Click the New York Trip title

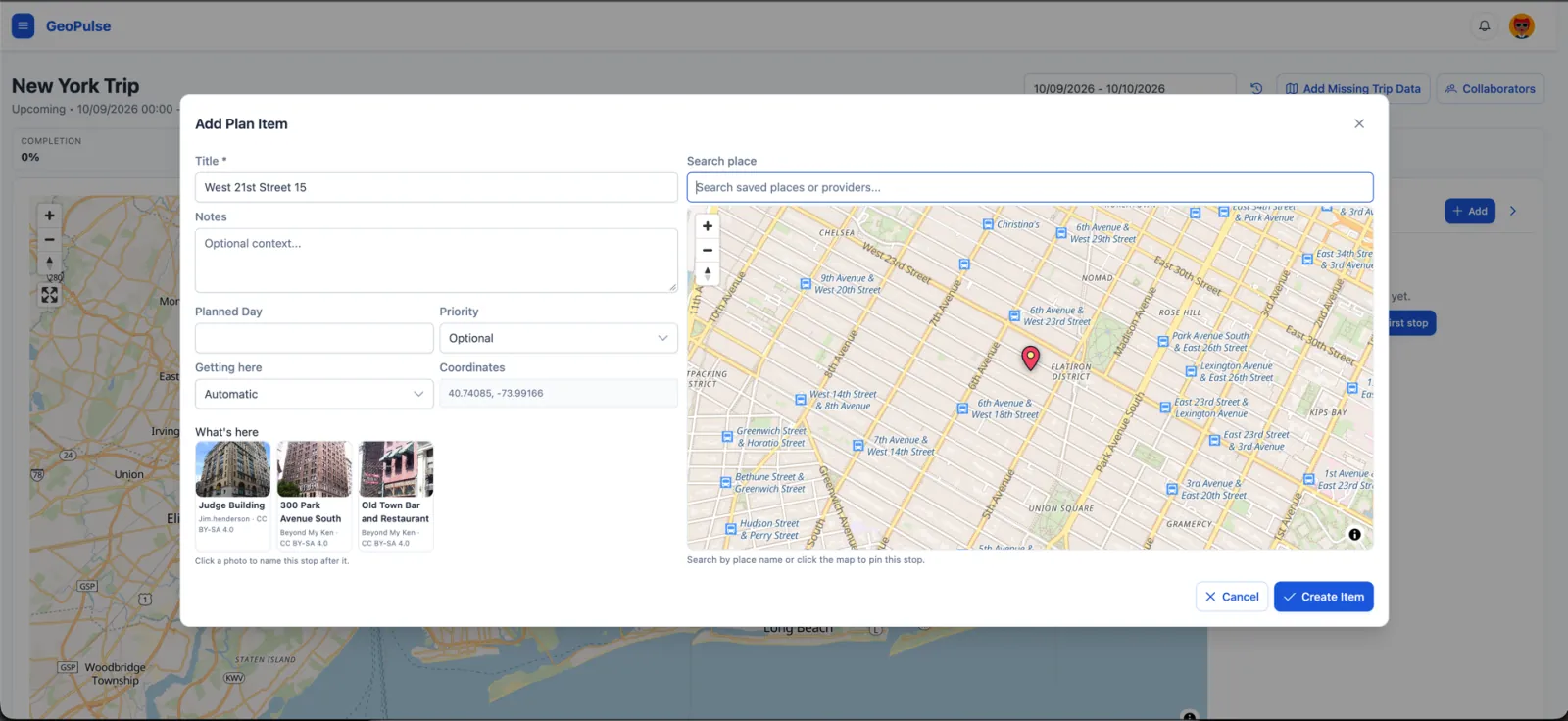pyautogui.click(x=75, y=86)
